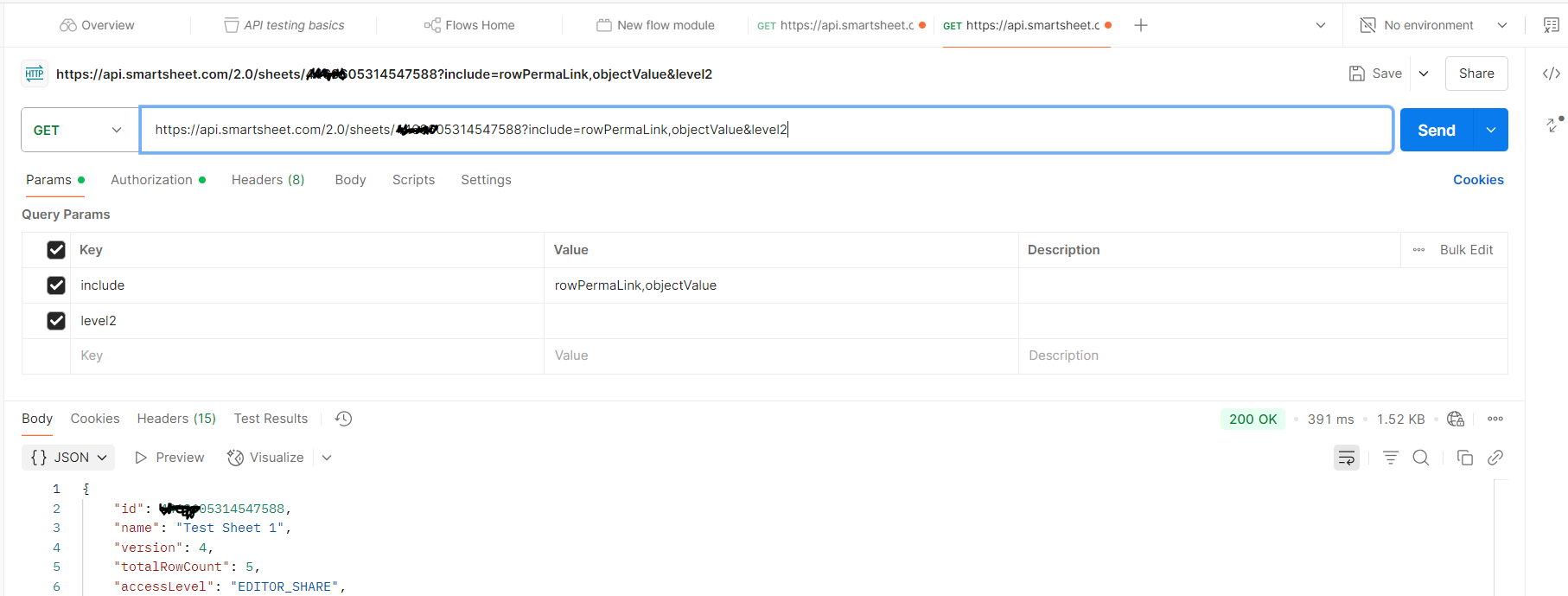Expand the open tabs overflow chevron

point(1321,25)
